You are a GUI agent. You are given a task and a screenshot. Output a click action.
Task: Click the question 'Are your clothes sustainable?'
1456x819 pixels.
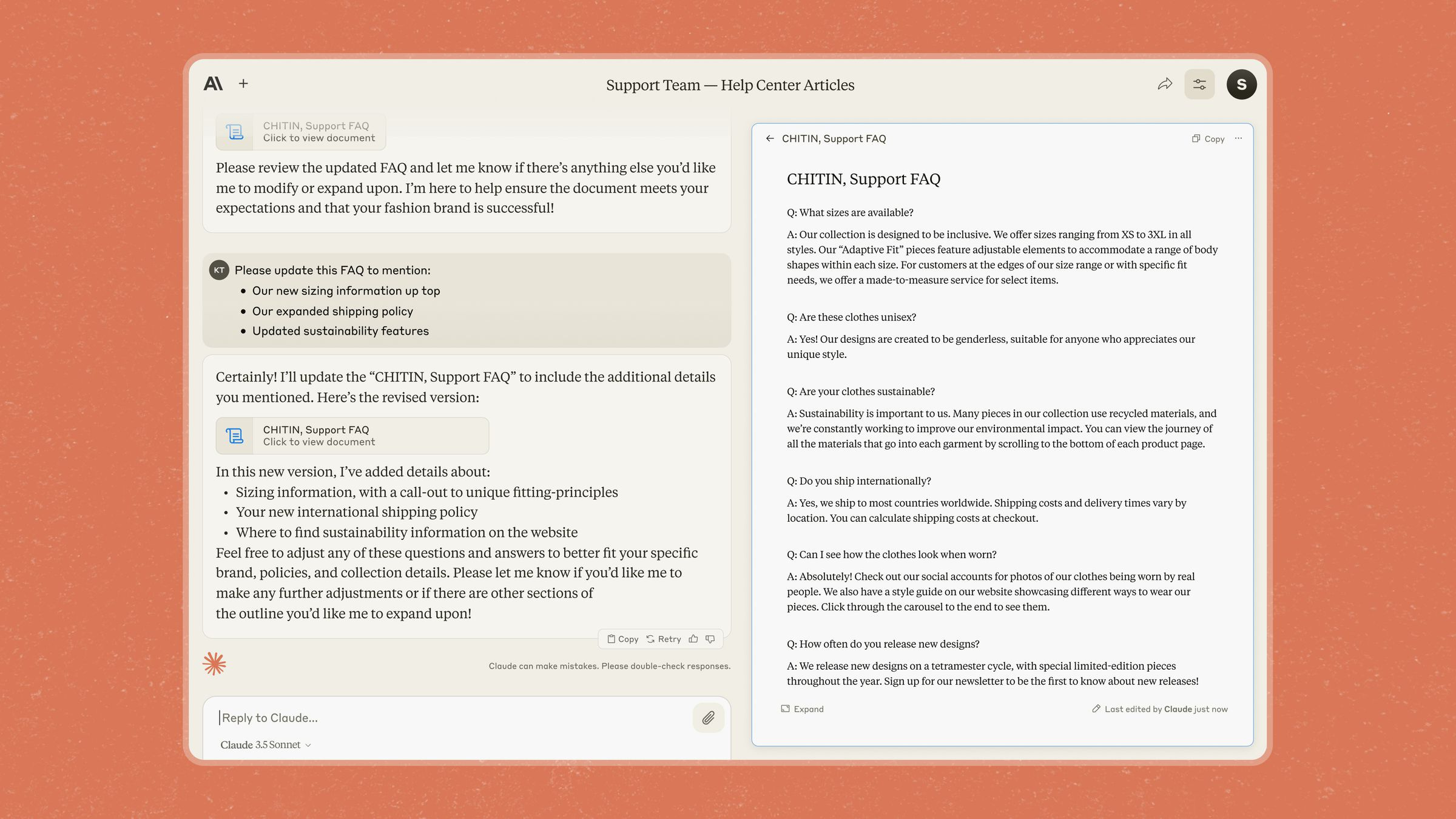coord(861,391)
